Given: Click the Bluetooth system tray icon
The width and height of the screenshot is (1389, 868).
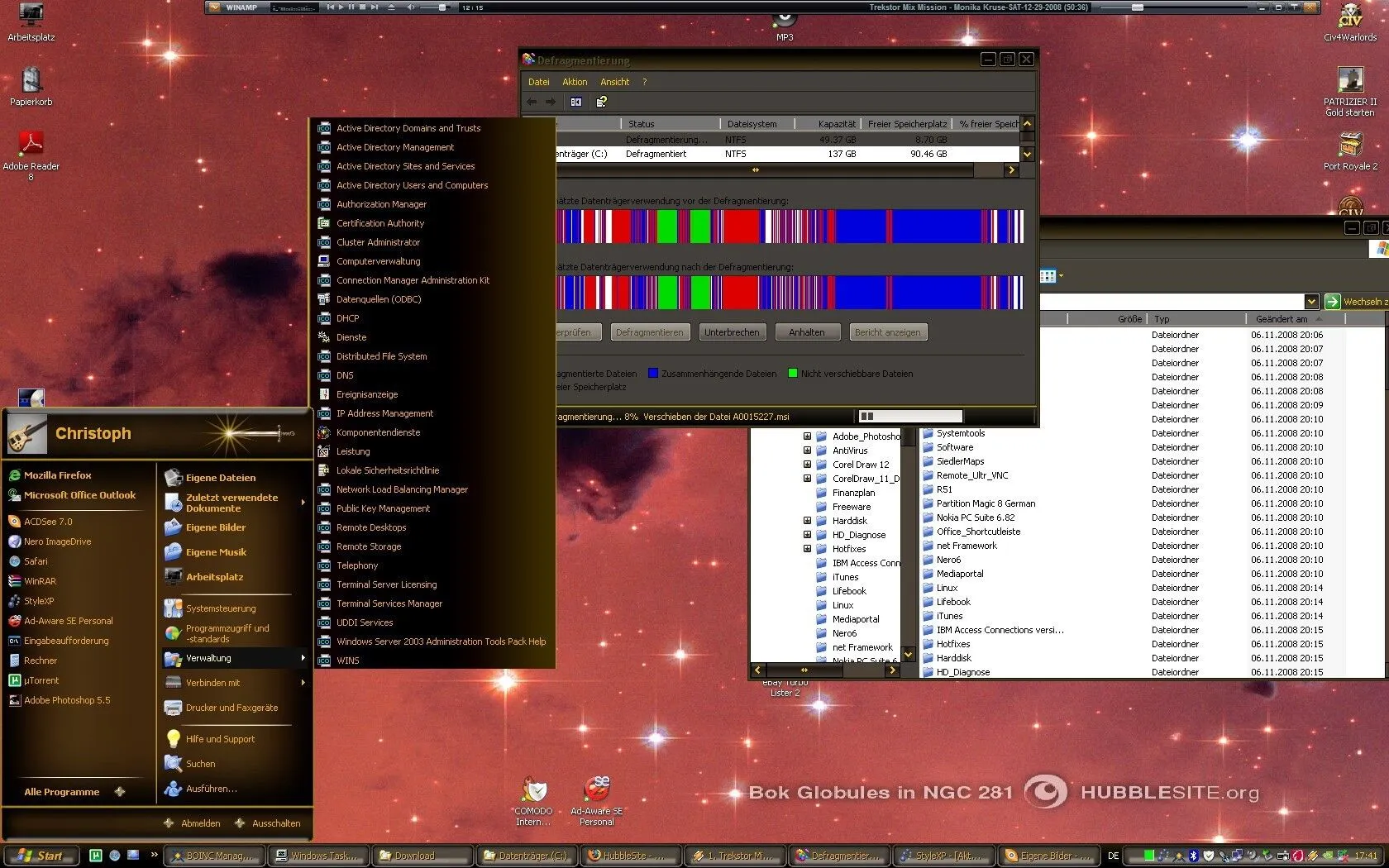Looking at the screenshot, I should (x=1193, y=856).
